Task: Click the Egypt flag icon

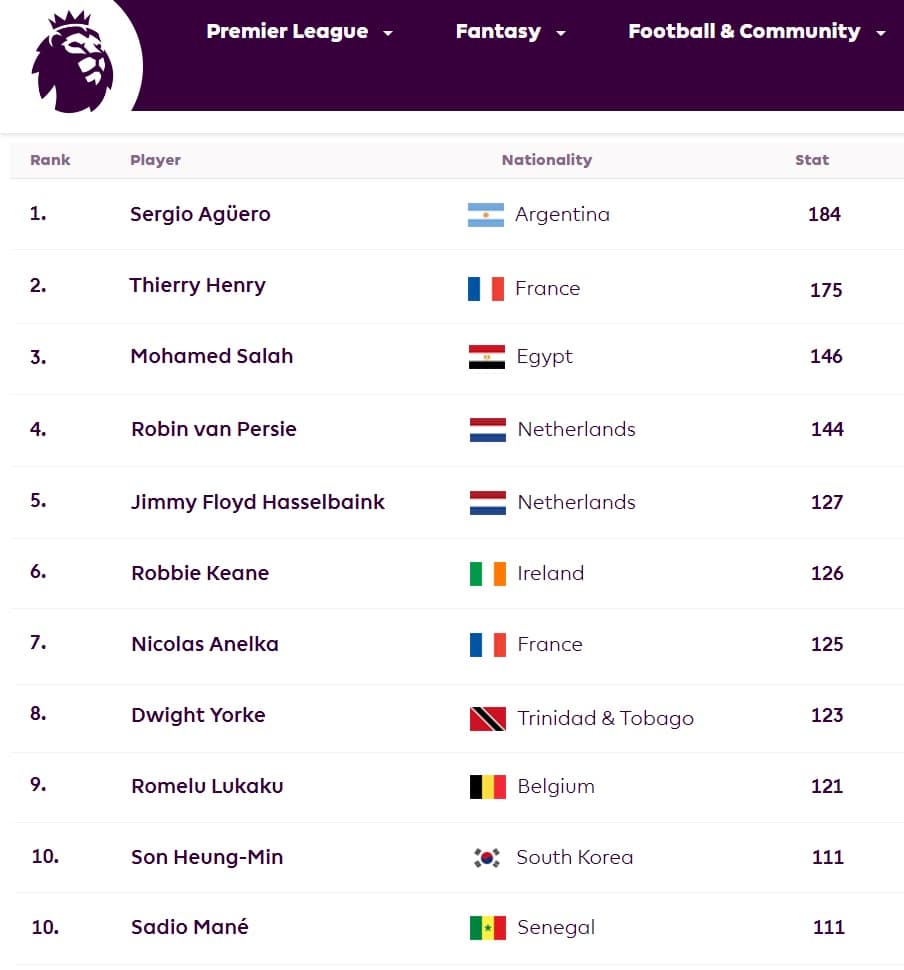Action: 487,357
